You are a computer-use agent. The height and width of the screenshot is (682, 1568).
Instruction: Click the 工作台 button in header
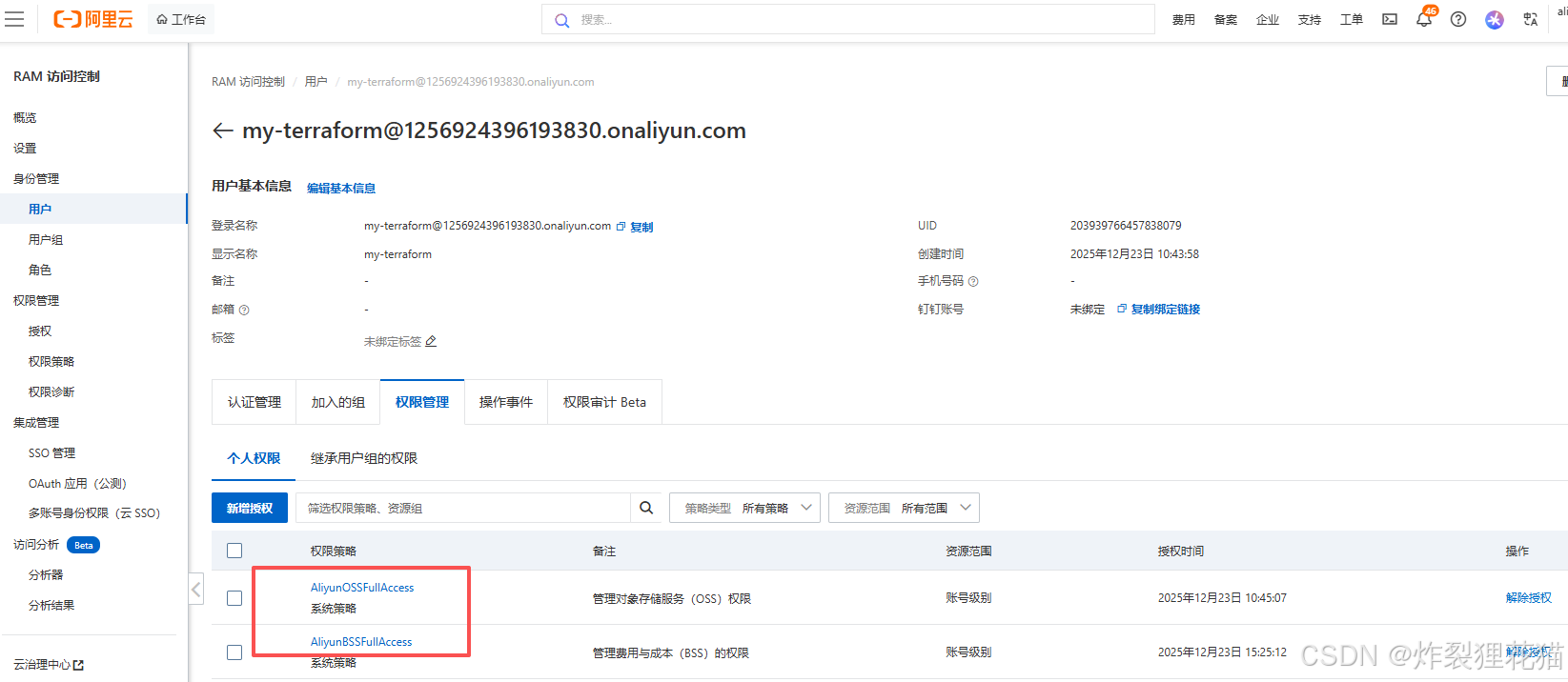click(x=181, y=19)
